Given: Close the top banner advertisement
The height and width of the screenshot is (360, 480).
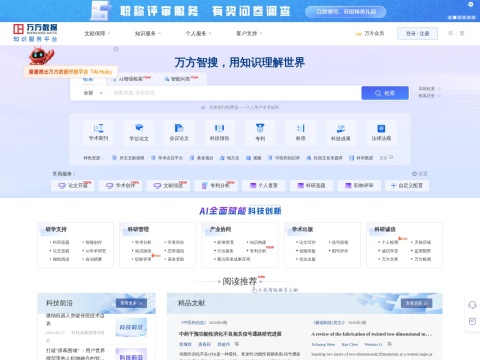Looking at the screenshot, I should pos(471,4).
